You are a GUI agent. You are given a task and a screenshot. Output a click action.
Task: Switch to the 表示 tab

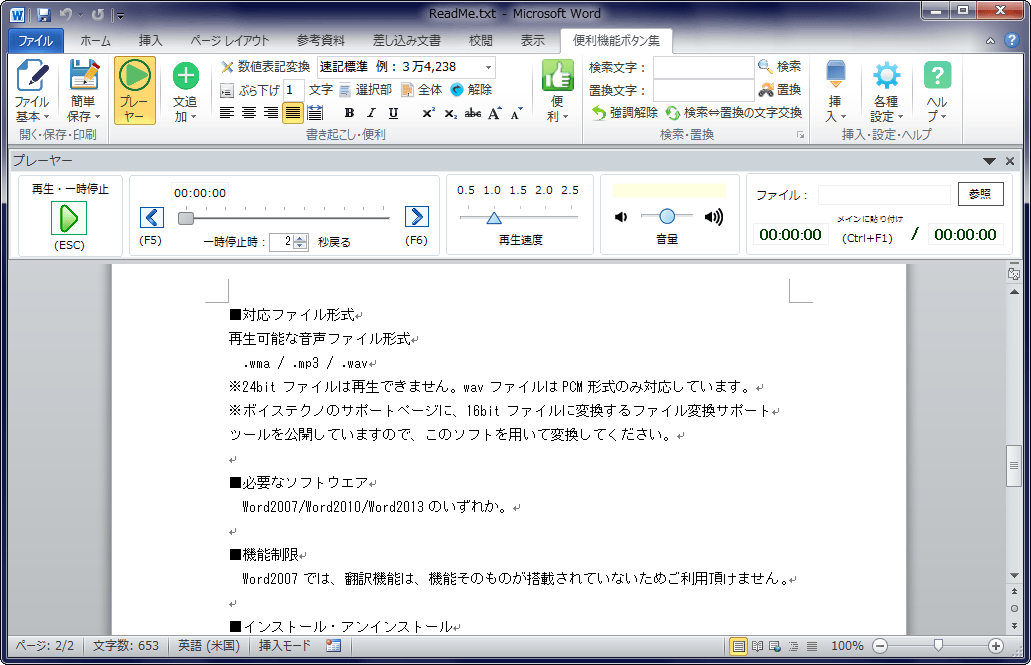pos(533,41)
